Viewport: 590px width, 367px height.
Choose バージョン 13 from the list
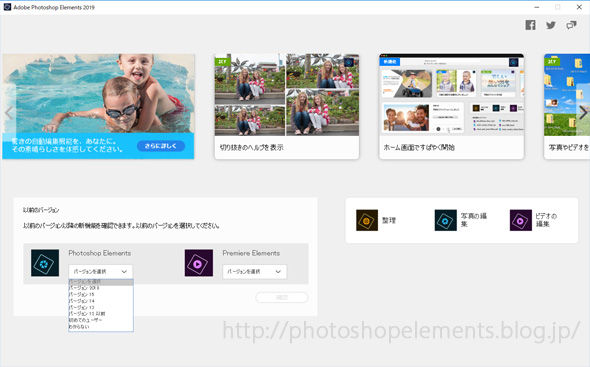[101, 307]
